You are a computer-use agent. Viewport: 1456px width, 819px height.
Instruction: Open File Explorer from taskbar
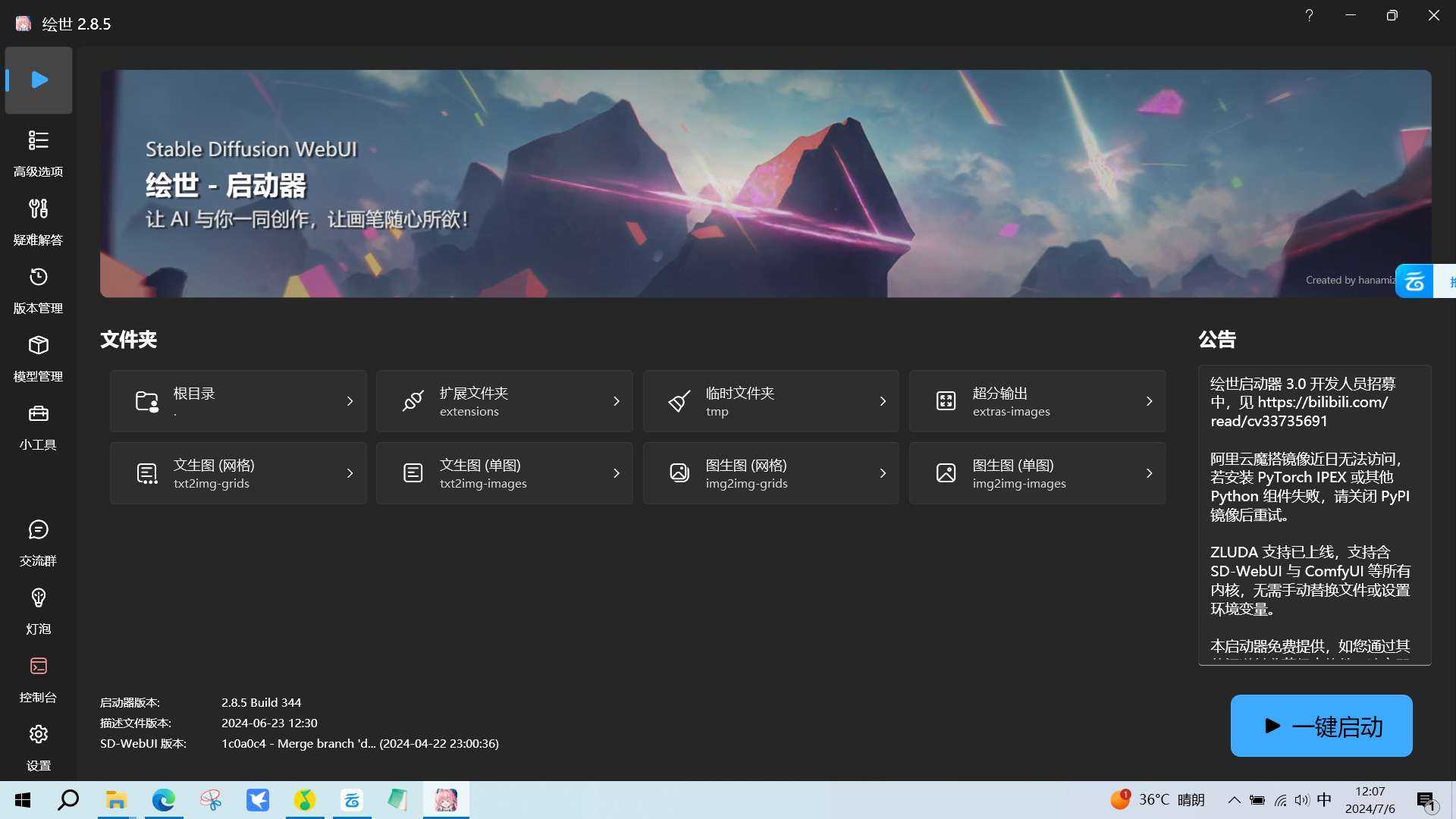[x=116, y=800]
